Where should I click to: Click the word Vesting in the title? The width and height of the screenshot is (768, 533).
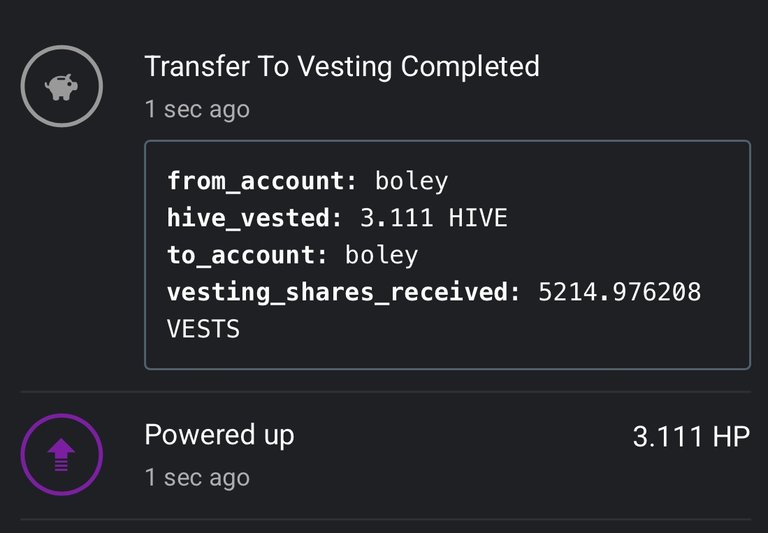point(344,68)
